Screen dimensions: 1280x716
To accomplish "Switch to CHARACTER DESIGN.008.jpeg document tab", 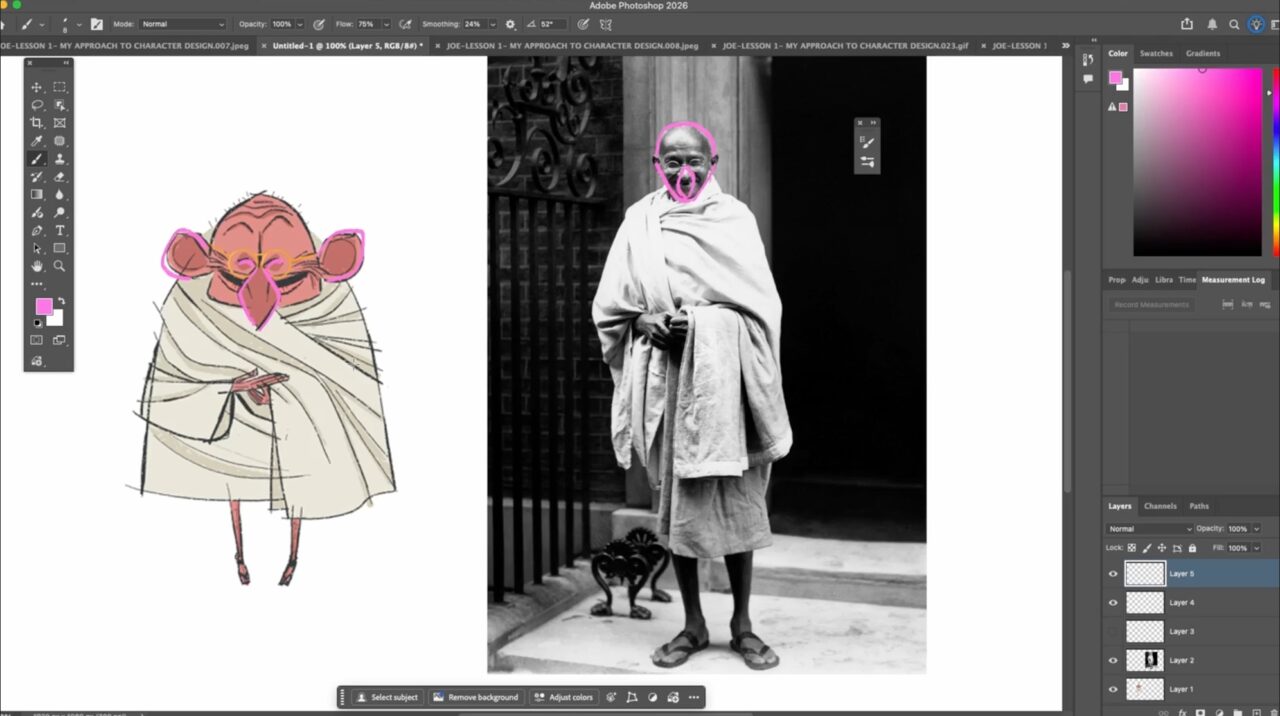I will [x=572, y=46].
